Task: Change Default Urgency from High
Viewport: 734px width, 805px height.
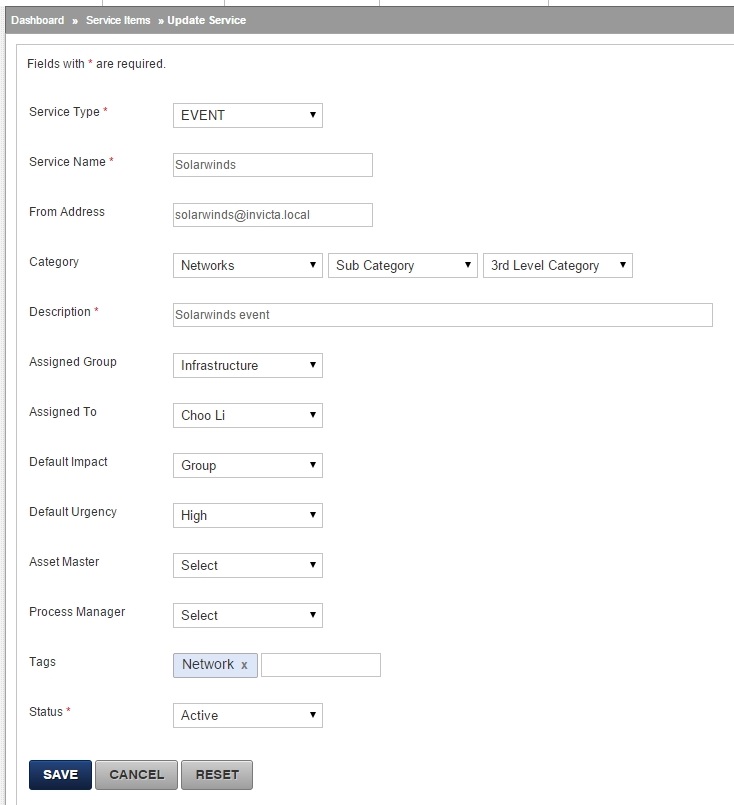Action: click(x=248, y=515)
